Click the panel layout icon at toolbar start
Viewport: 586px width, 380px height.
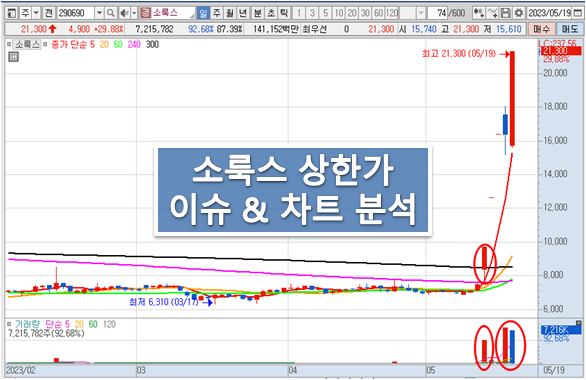click(12, 13)
